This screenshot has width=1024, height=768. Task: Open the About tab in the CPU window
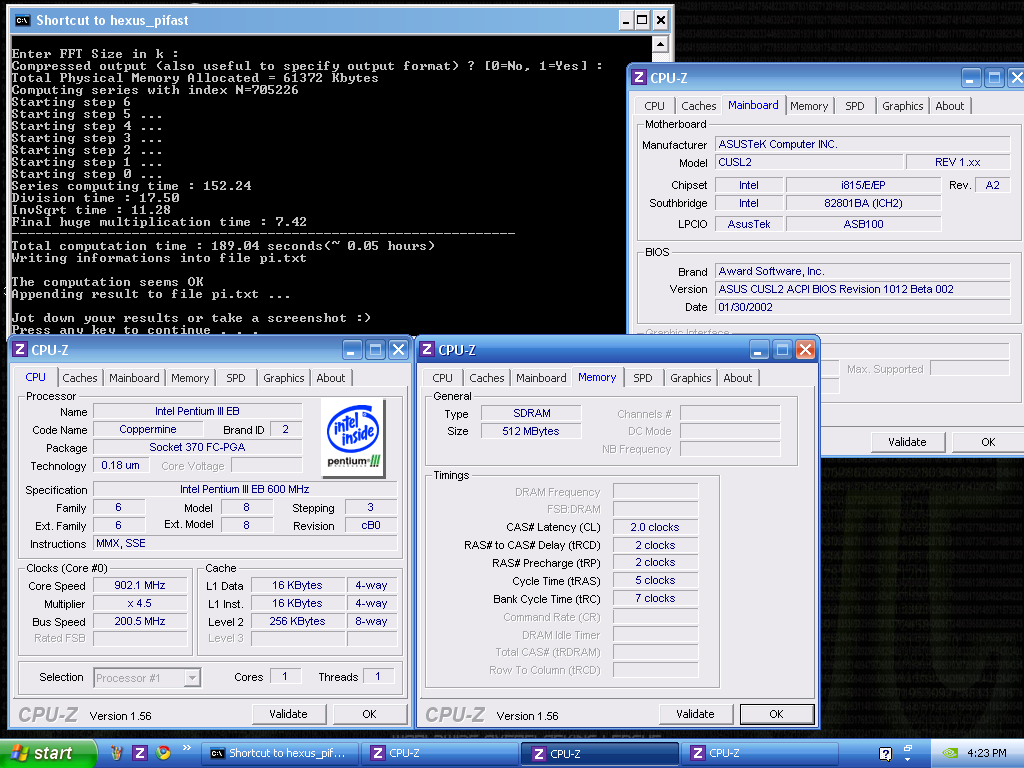pos(330,378)
